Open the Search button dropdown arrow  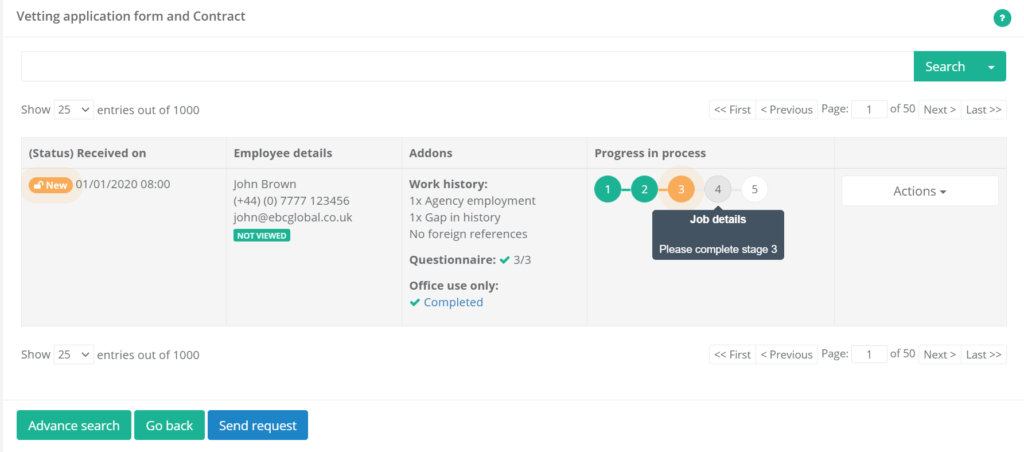(991, 67)
